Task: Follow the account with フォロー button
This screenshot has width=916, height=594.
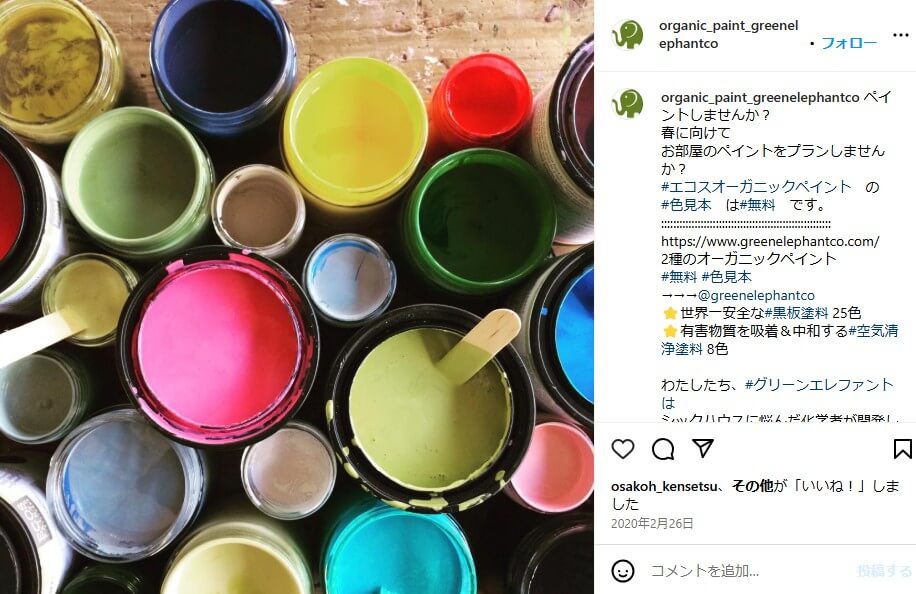Action: (x=849, y=43)
